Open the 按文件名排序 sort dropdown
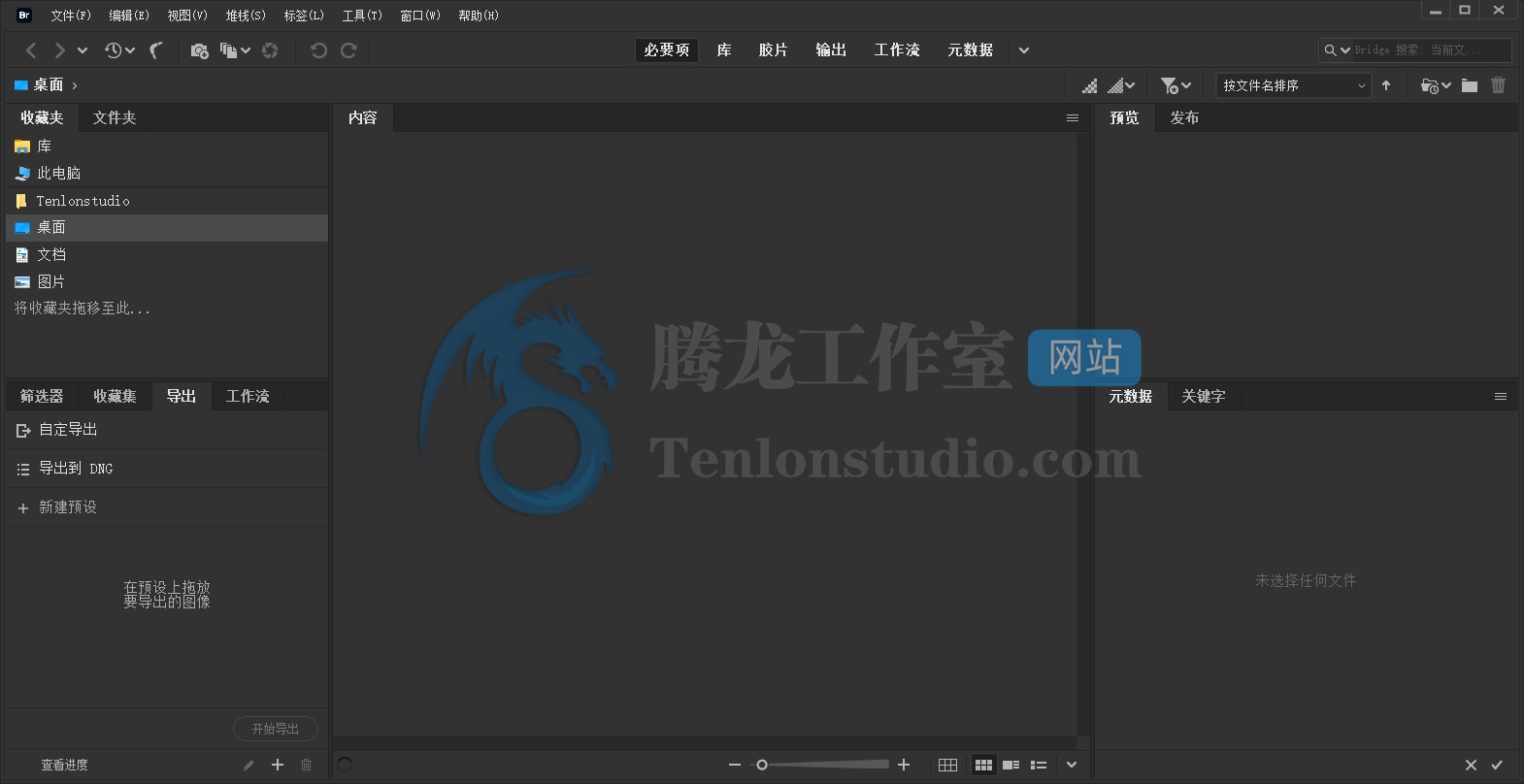This screenshot has width=1524, height=784. (x=1293, y=85)
